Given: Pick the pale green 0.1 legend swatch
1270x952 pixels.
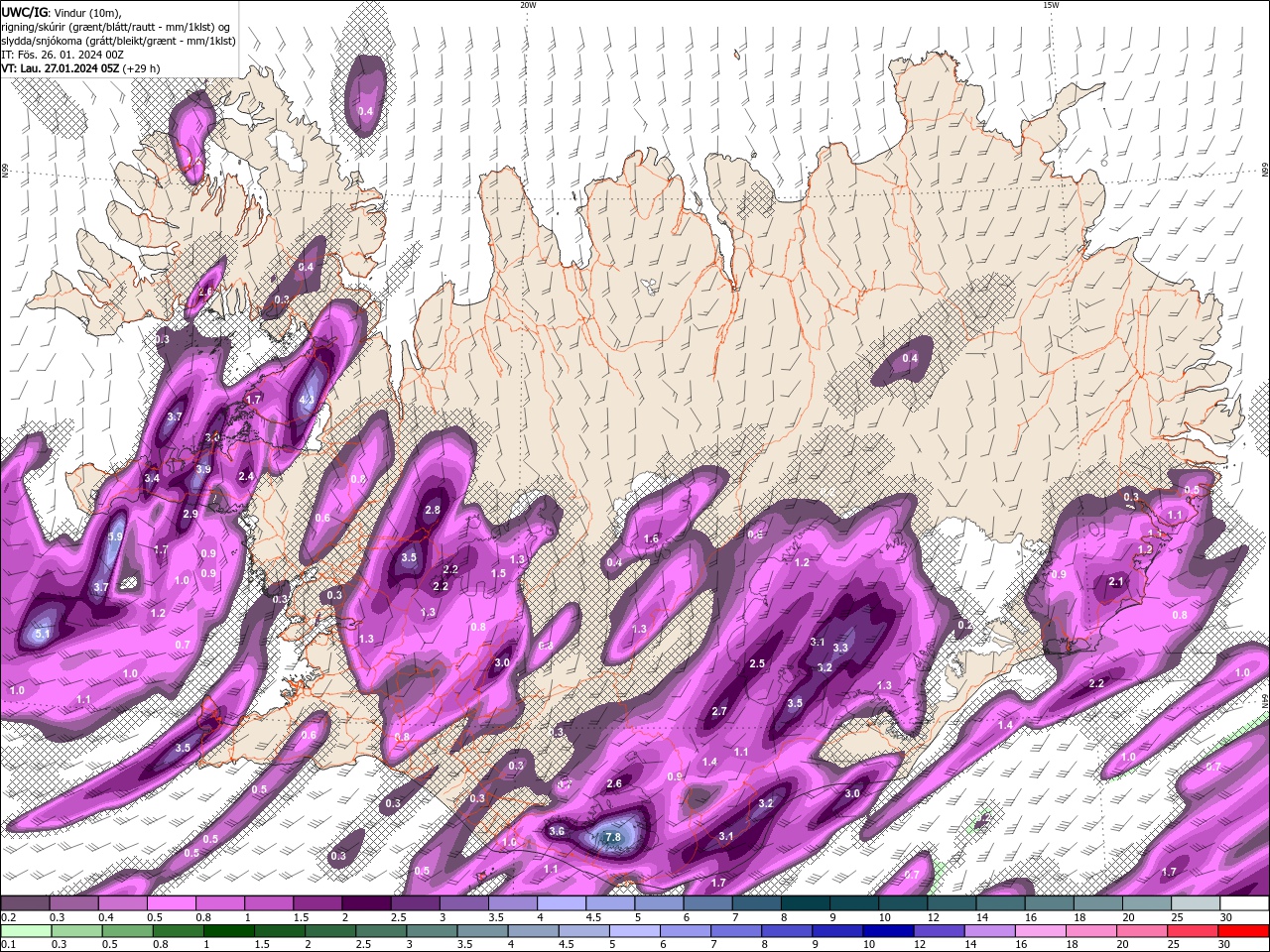Looking at the screenshot, I should point(25,931).
